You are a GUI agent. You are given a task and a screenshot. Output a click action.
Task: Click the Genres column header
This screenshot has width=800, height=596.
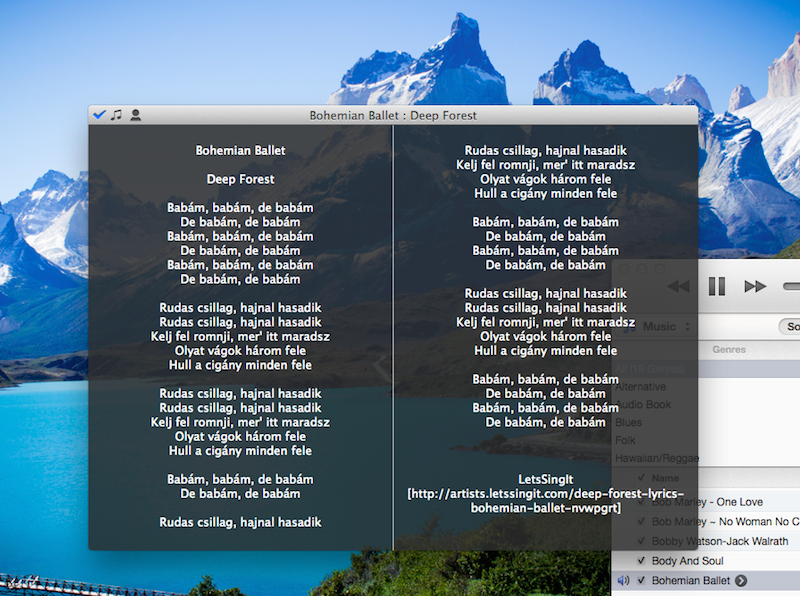[x=729, y=350]
